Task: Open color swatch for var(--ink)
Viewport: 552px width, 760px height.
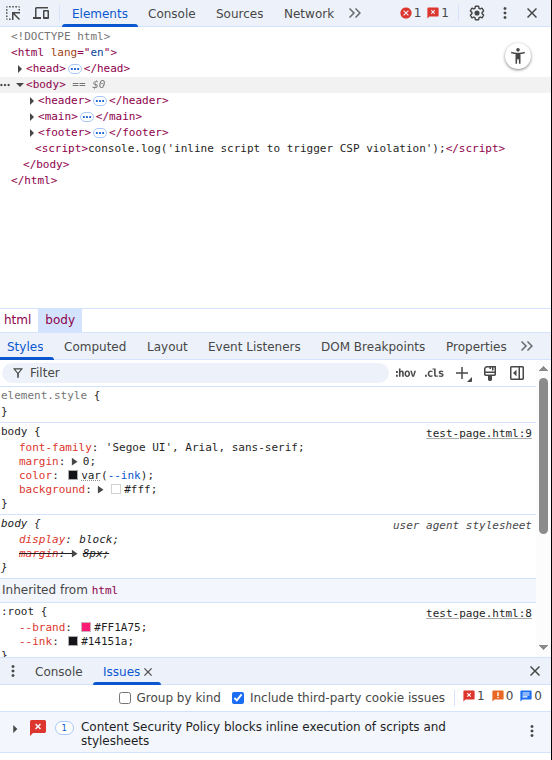Action: 73,475
